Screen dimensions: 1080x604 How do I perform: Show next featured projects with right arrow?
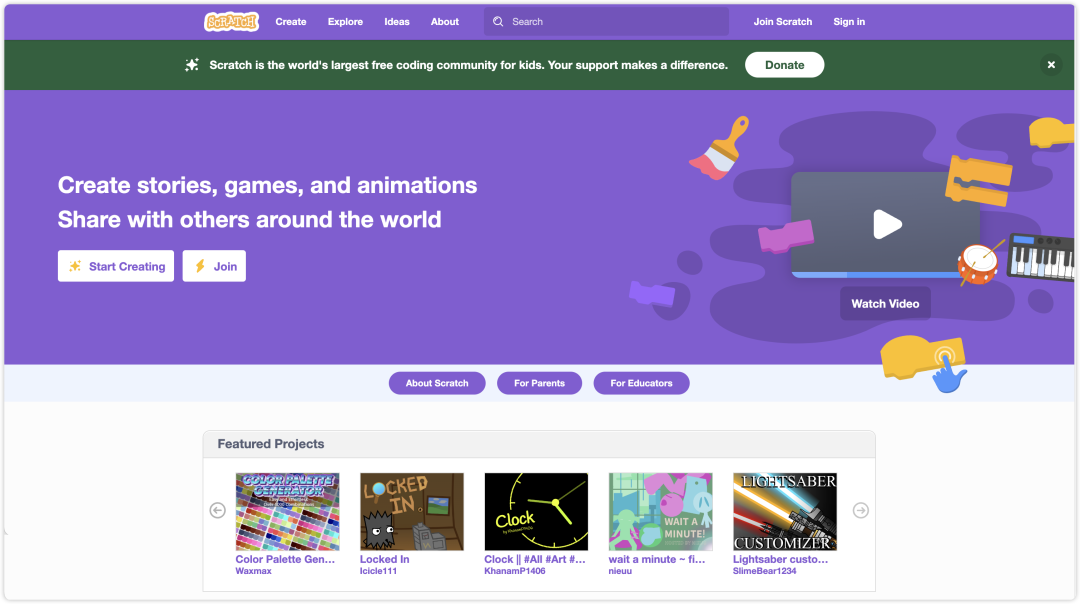point(860,510)
